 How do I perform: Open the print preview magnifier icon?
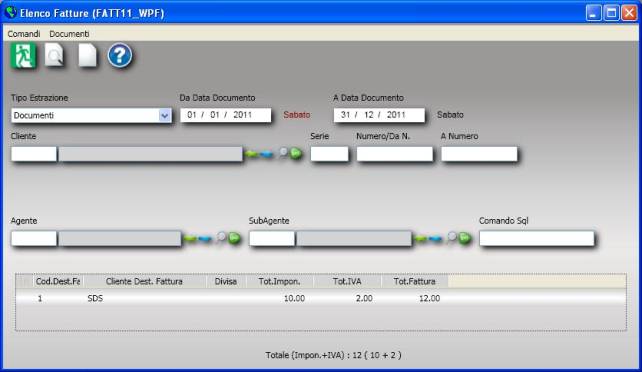[x=55, y=54]
